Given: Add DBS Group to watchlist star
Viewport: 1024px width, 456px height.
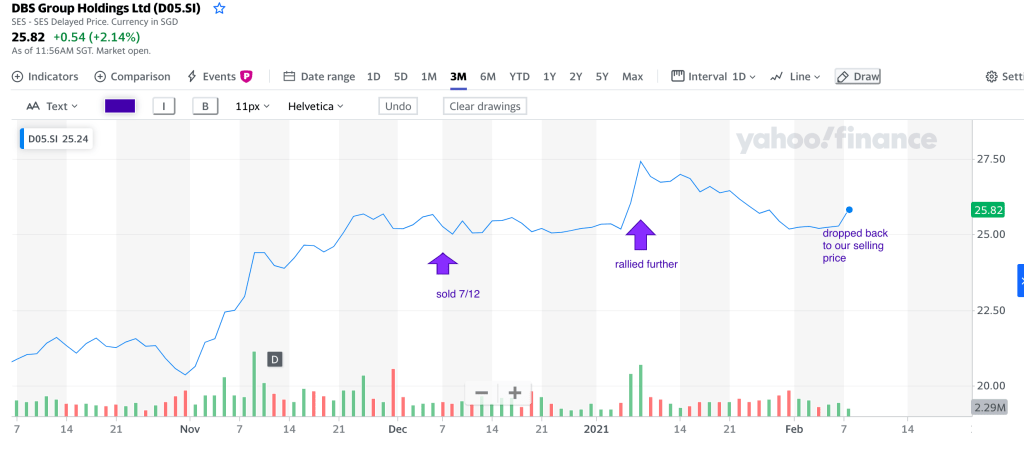Looking at the screenshot, I should [x=220, y=8].
